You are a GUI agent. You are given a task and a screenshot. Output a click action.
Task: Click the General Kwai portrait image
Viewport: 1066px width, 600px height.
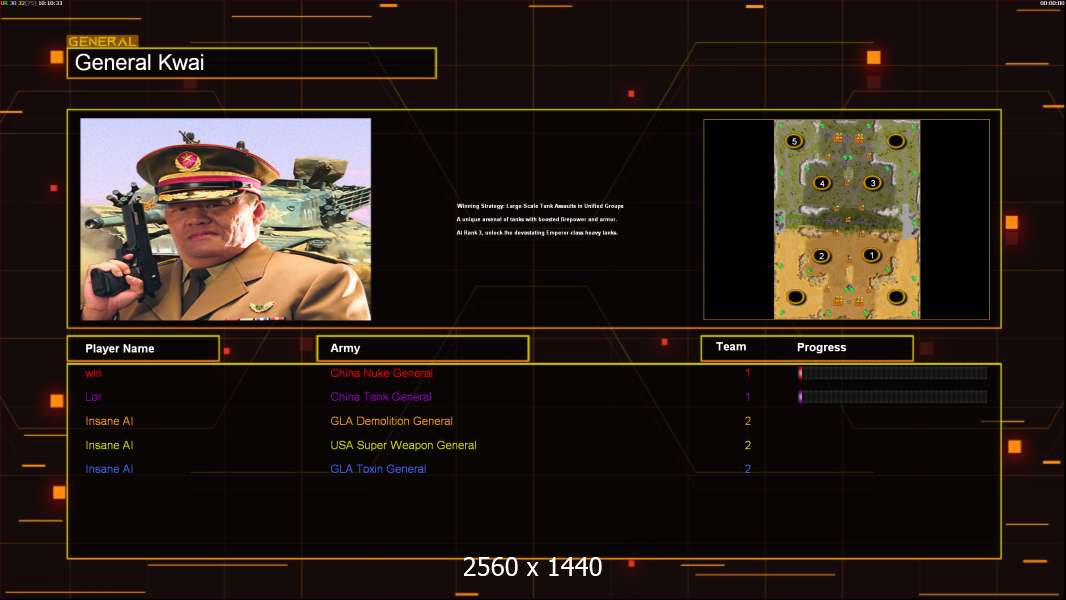tap(226, 219)
